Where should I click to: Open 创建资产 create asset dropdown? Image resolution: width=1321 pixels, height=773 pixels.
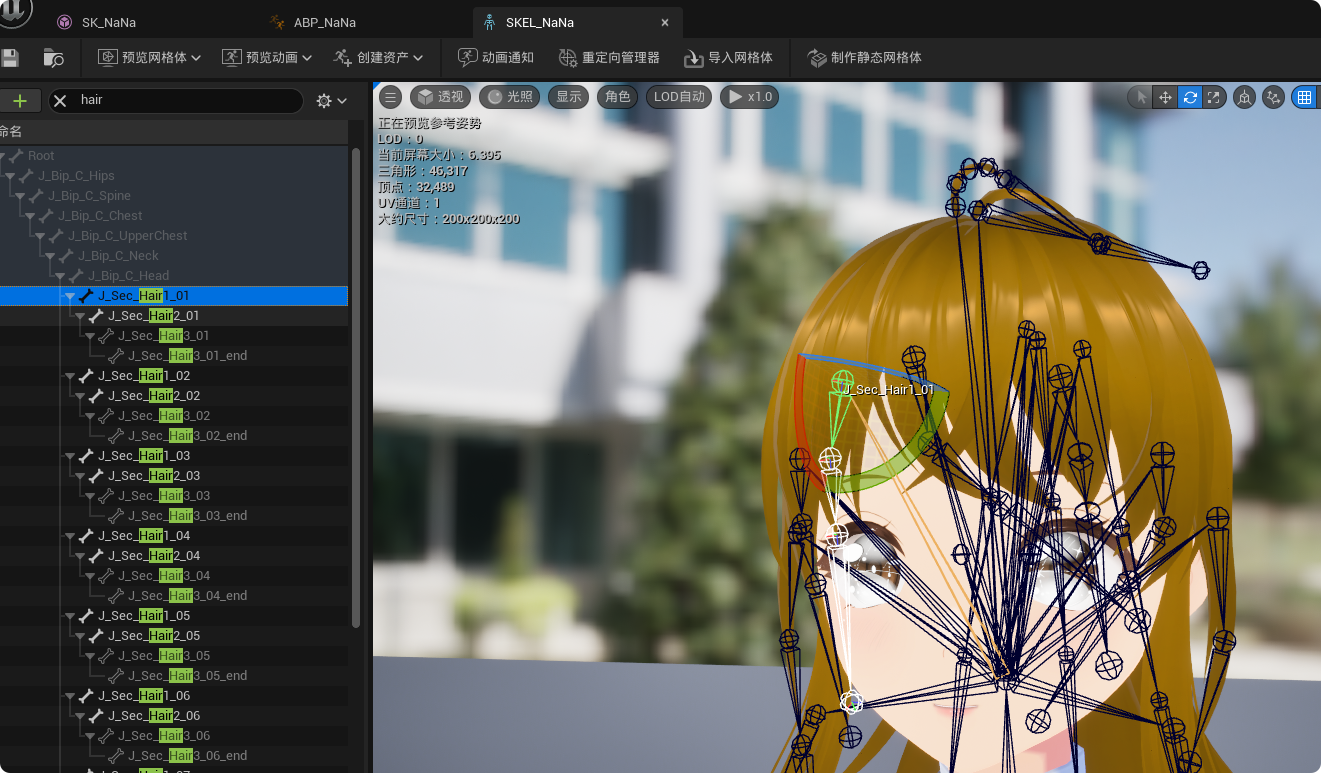click(x=379, y=58)
